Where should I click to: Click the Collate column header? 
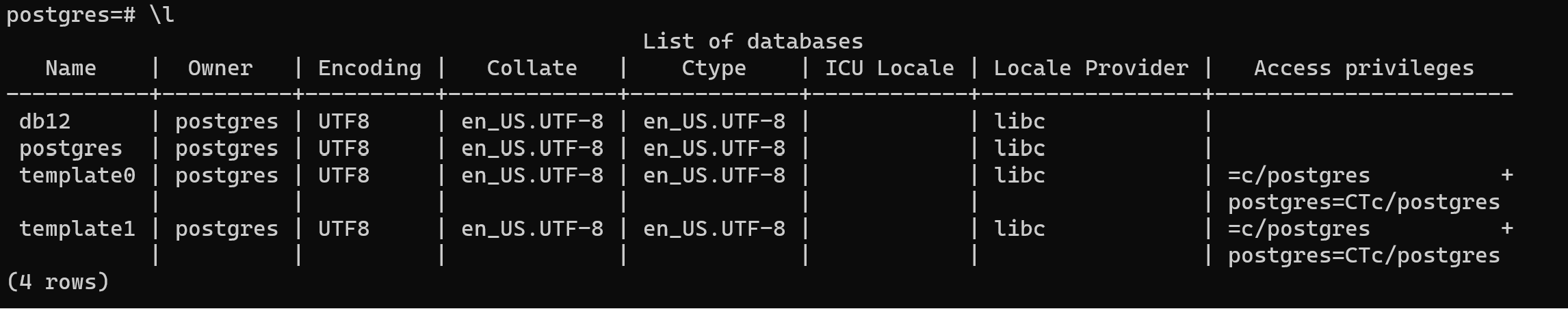(532, 68)
